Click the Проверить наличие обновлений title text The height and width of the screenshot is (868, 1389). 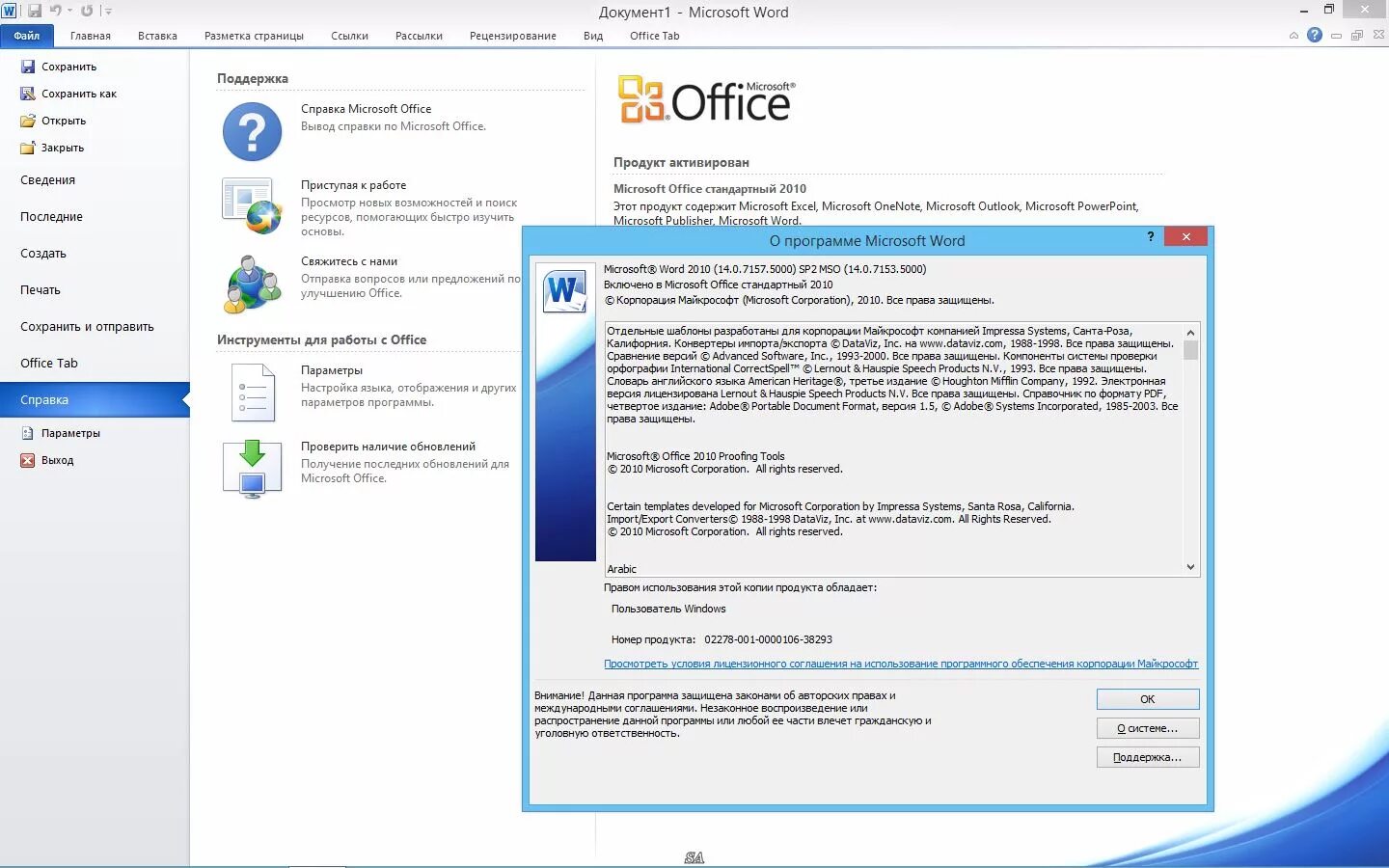388,447
